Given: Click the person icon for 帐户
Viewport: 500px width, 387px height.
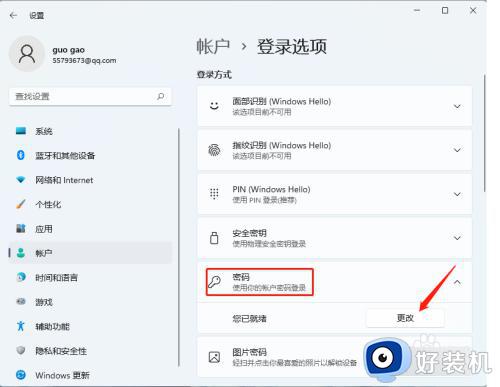Looking at the screenshot, I should [21, 253].
